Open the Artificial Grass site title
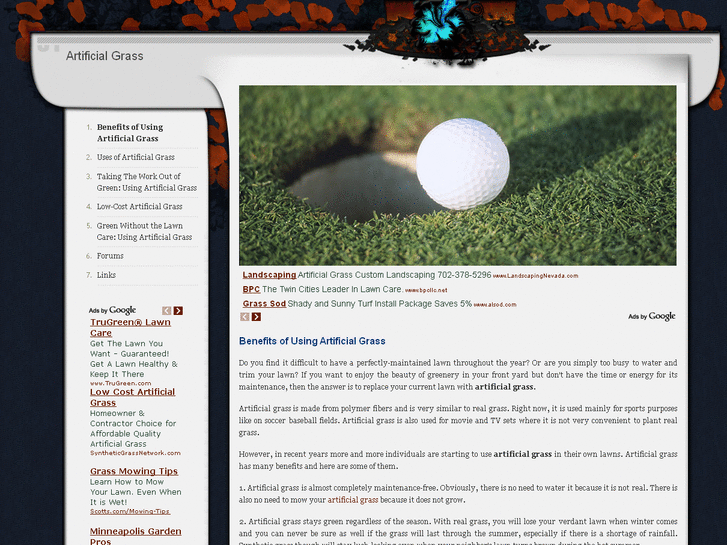The image size is (727, 545). pyautogui.click(x=104, y=56)
